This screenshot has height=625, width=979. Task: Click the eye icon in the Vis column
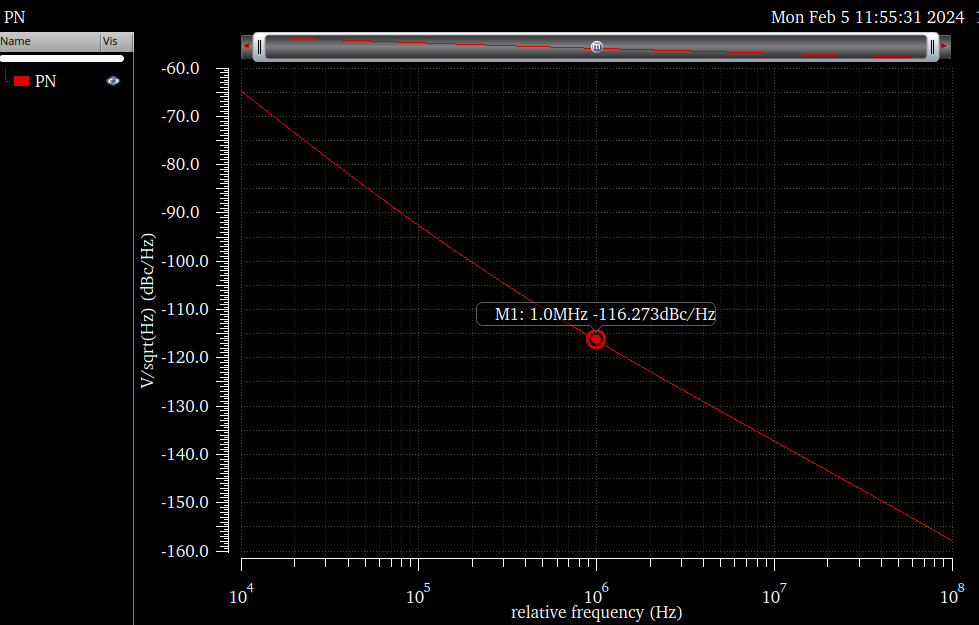coord(112,80)
